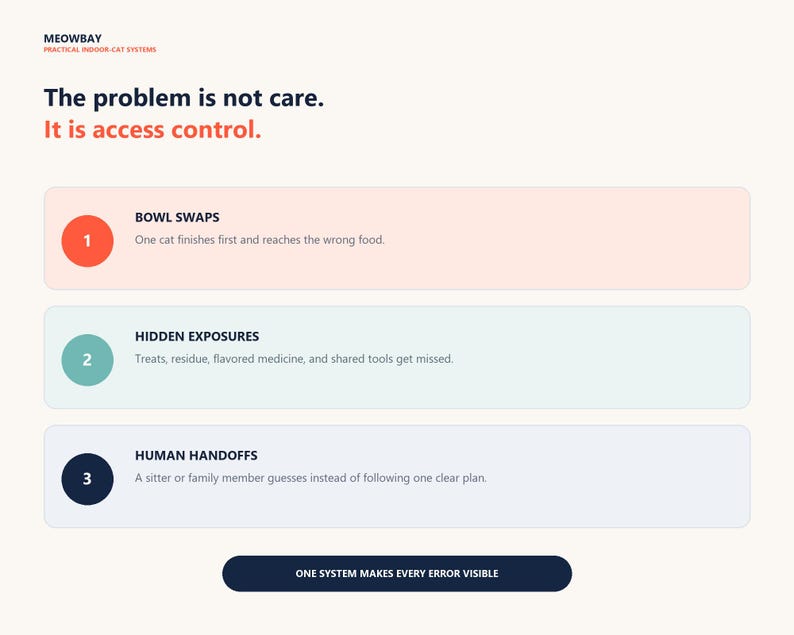
Task: Click the 'Treats, residue, flavored medicine' description
Action: click(x=294, y=359)
